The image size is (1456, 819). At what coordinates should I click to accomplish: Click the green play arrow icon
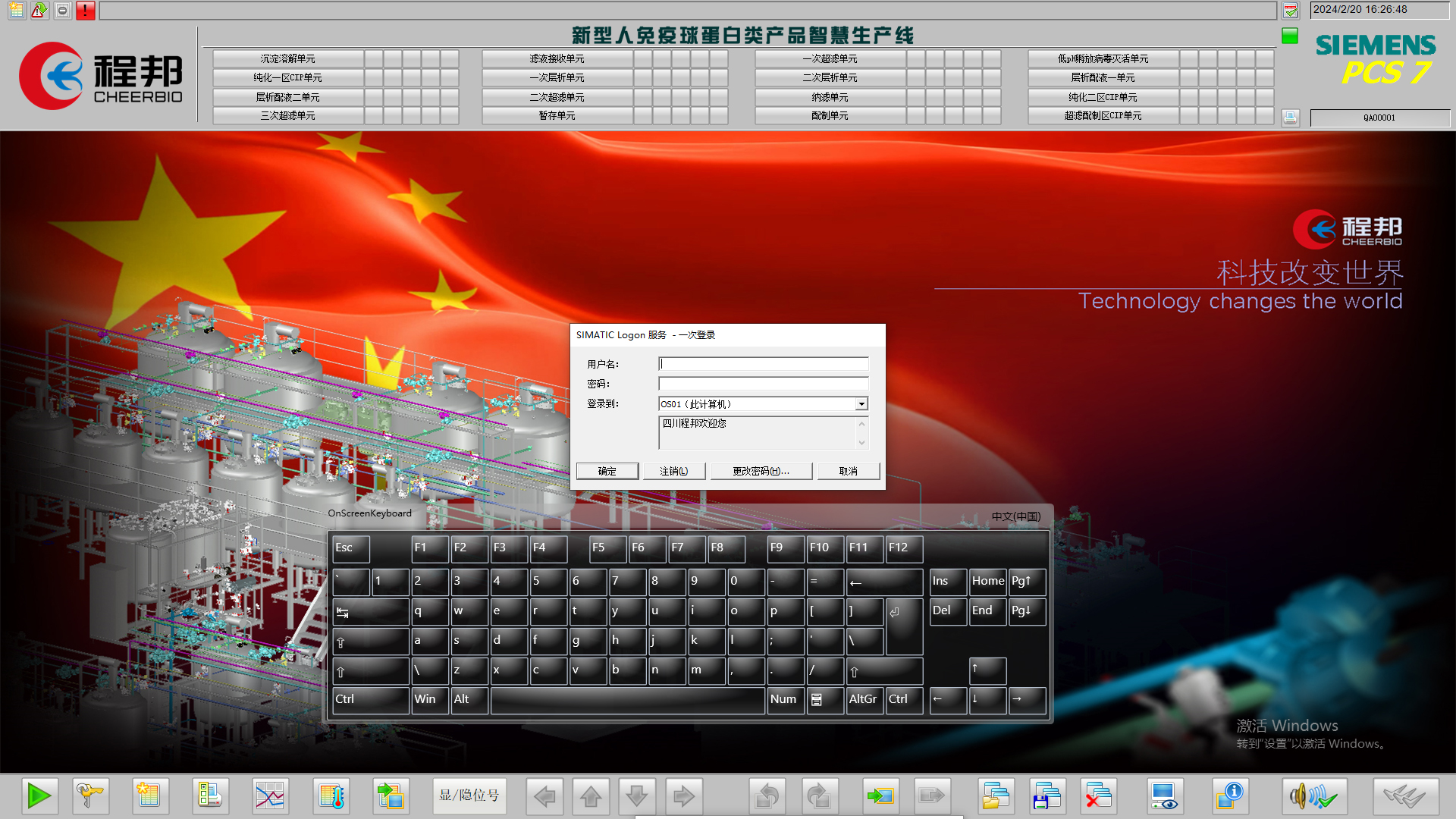(39, 796)
